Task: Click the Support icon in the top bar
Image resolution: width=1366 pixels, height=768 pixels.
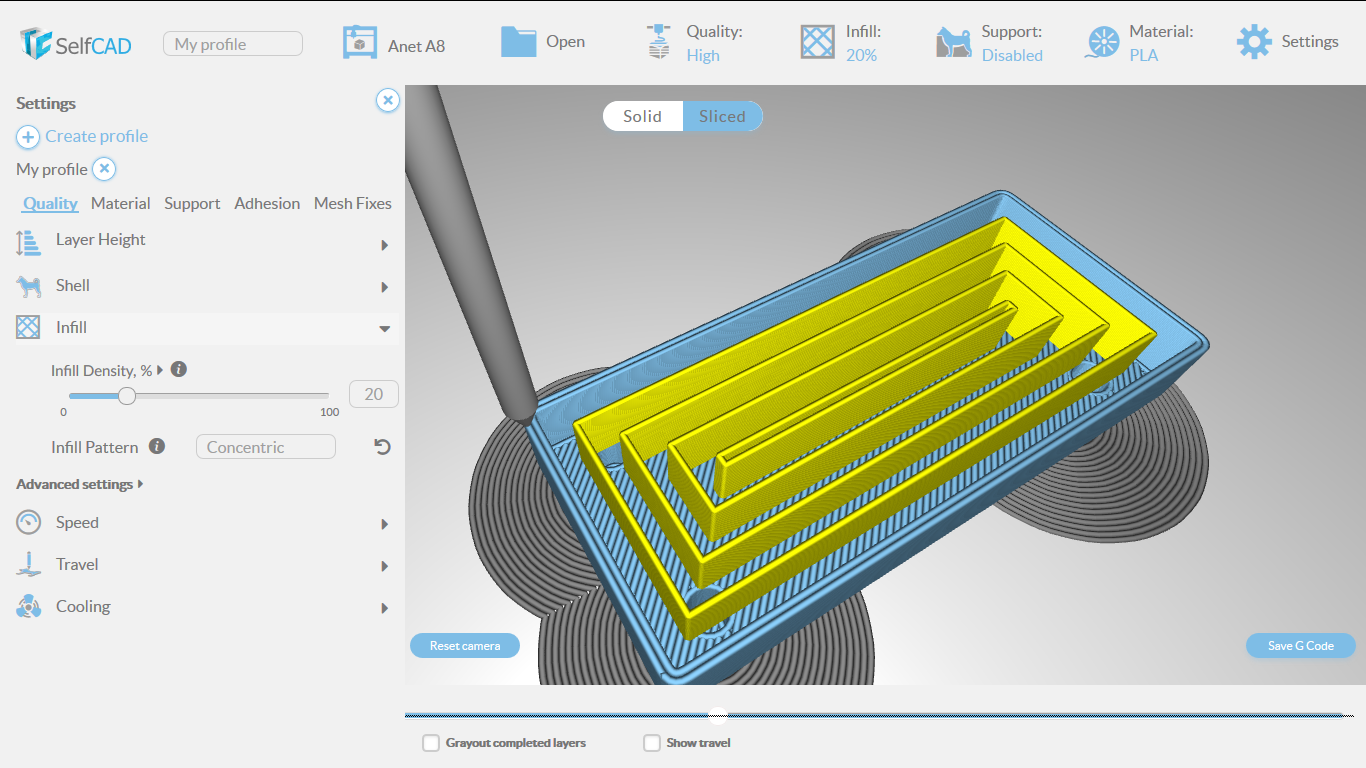Action: 954,42
